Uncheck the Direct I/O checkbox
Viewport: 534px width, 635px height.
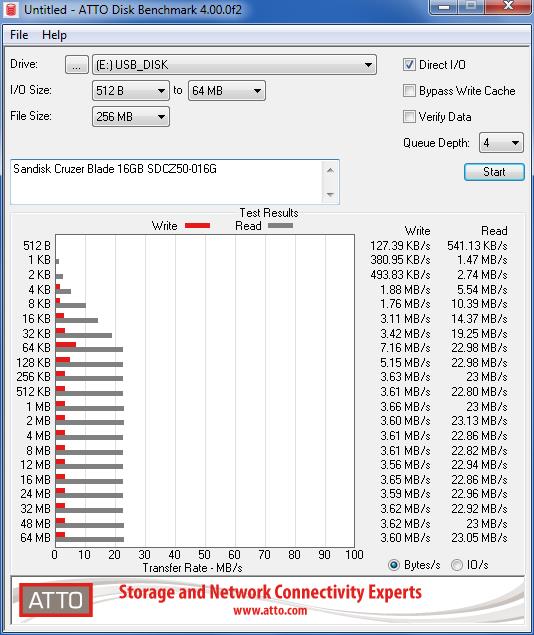tap(409, 65)
